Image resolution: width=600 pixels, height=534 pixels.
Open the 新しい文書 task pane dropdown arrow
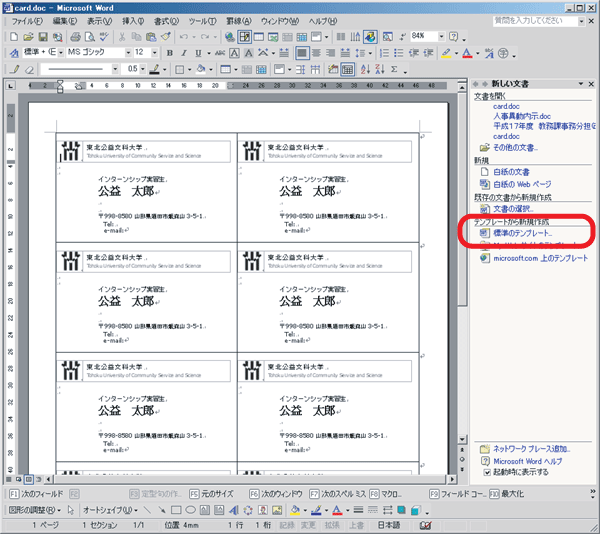[x=580, y=84]
